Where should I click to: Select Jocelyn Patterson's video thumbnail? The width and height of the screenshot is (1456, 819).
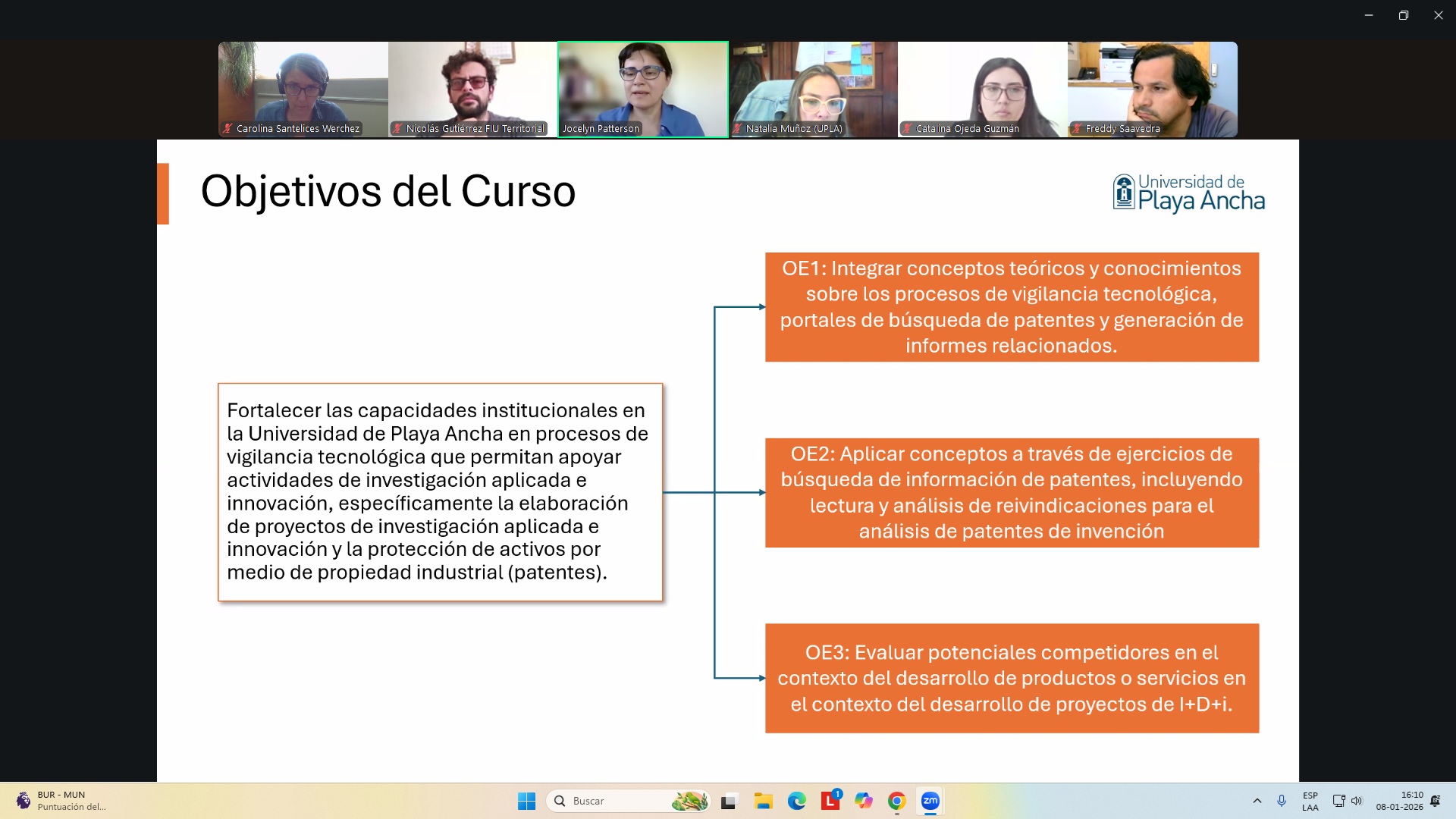pos(643,89)
